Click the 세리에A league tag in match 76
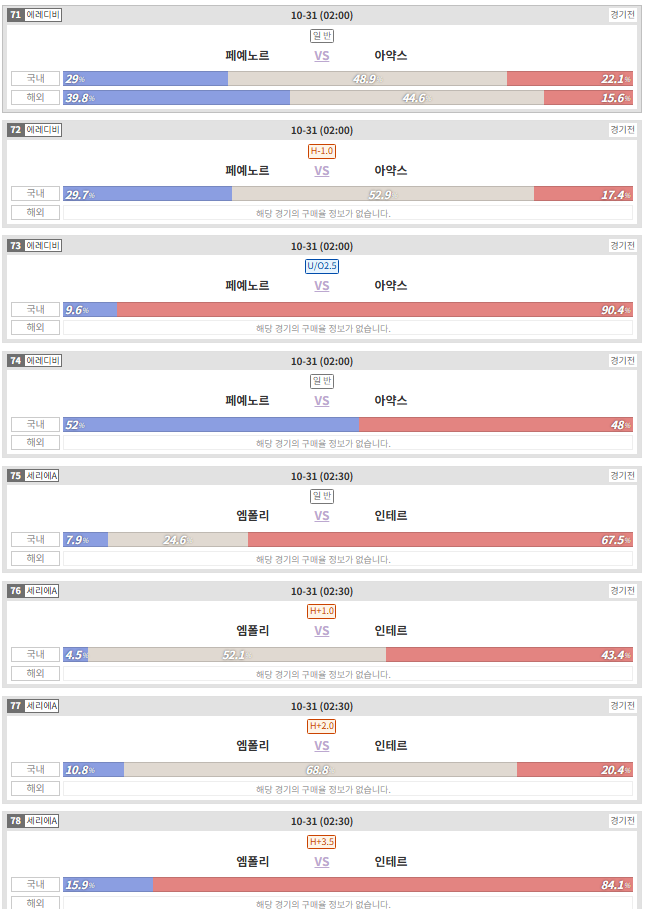Viewport: 646px width, 909px height. [42, 591]
